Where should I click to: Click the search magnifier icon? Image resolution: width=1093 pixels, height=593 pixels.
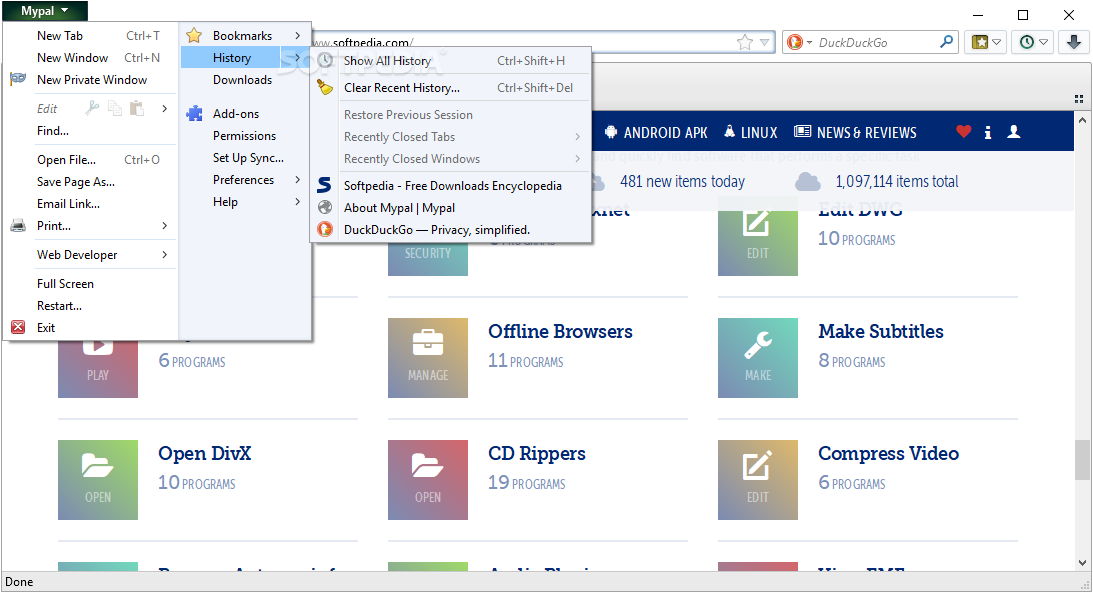coord(947,42)
